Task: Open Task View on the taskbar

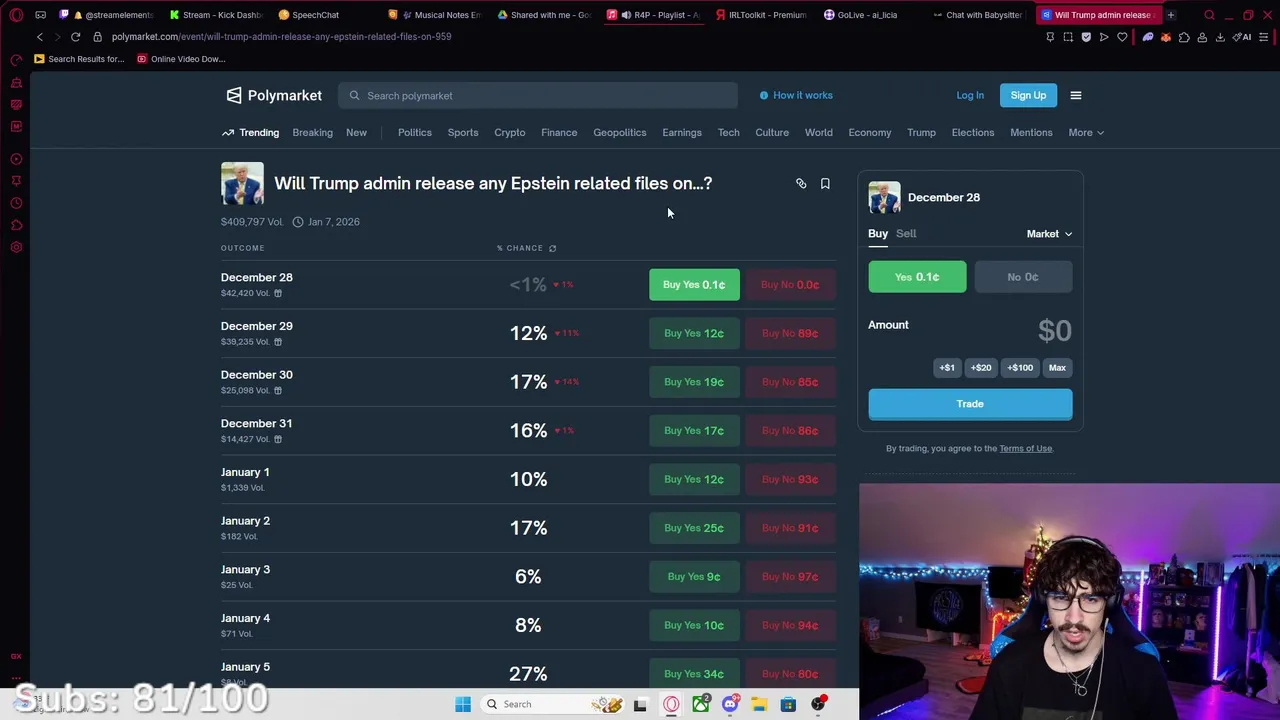Action: coord(640,704)
